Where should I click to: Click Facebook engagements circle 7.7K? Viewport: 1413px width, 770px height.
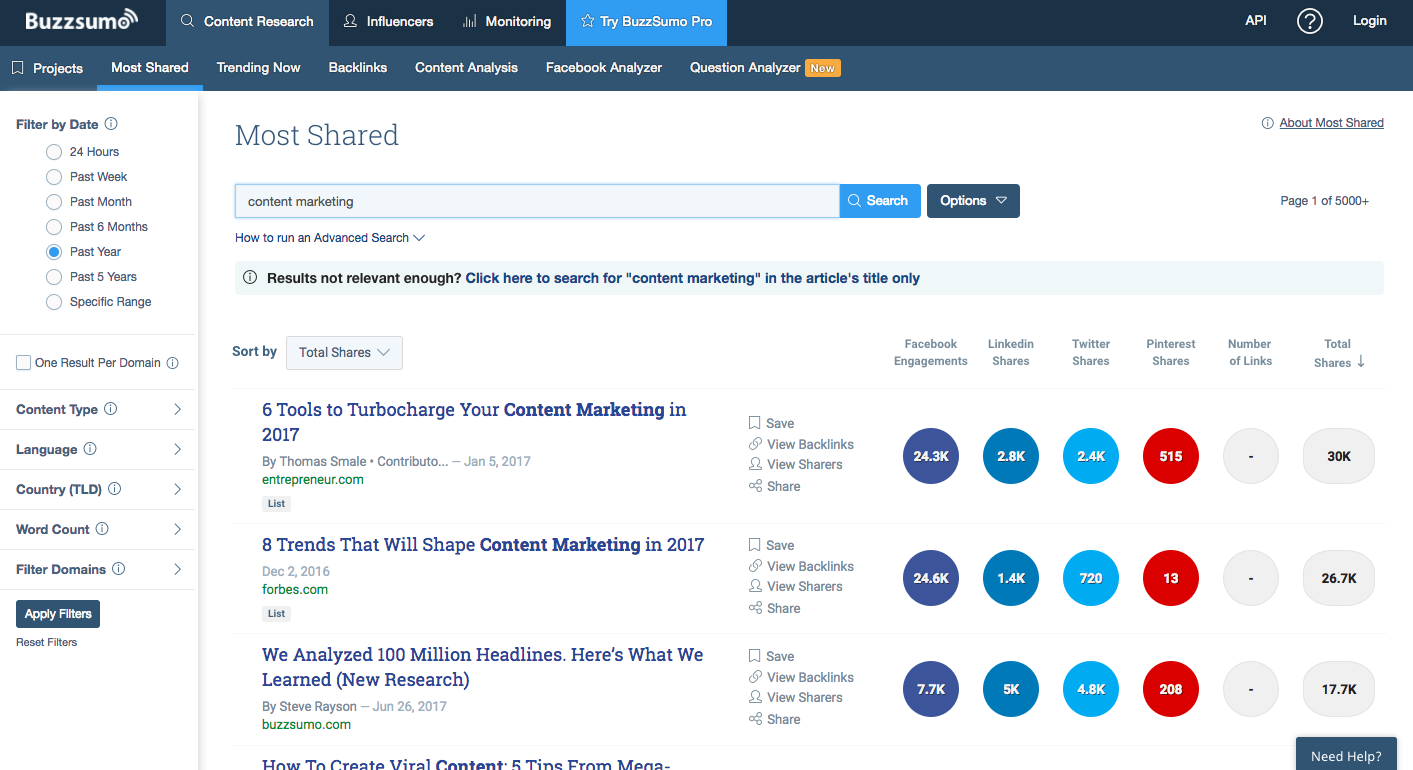(x=931, y=689)
